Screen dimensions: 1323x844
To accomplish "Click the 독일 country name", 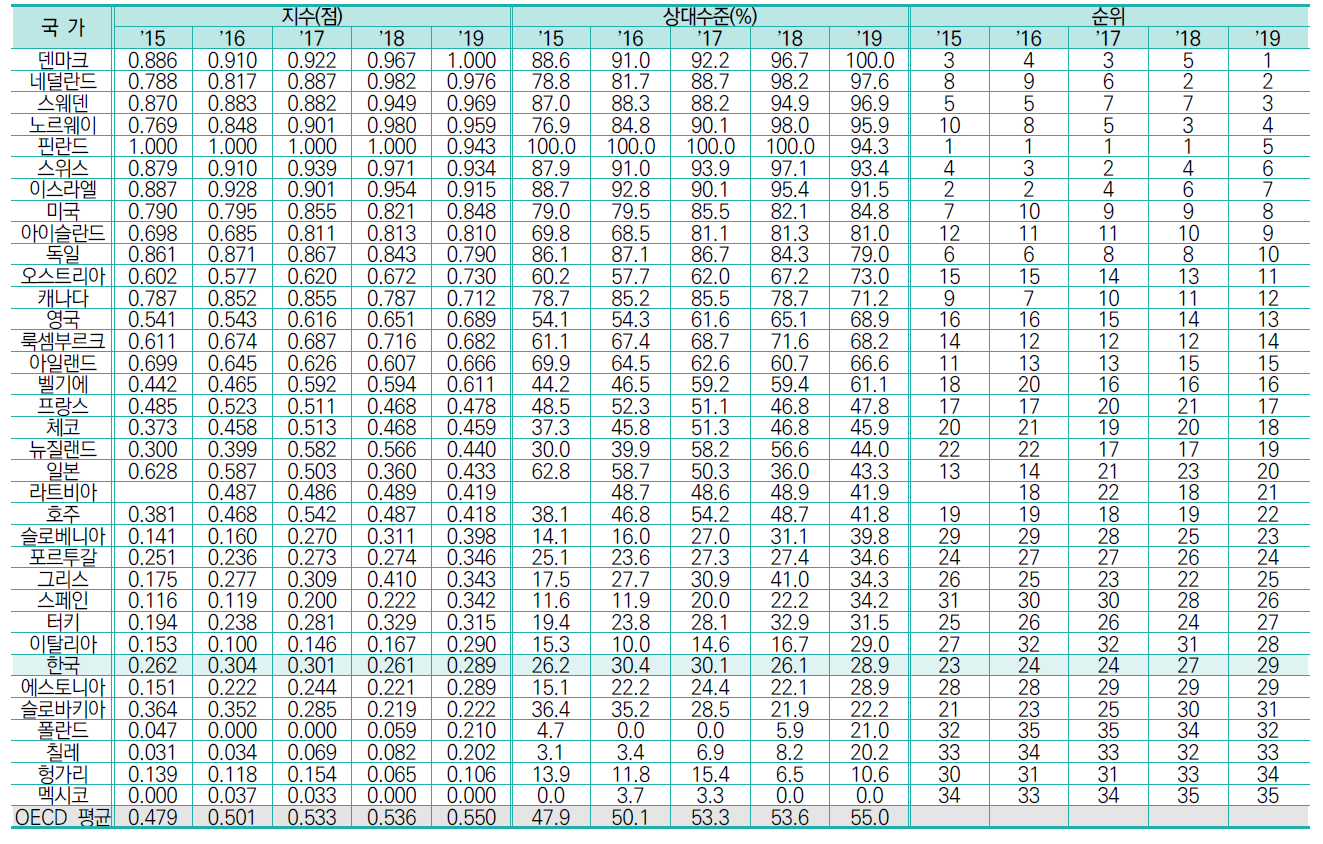I will click(x=62, y=254).
